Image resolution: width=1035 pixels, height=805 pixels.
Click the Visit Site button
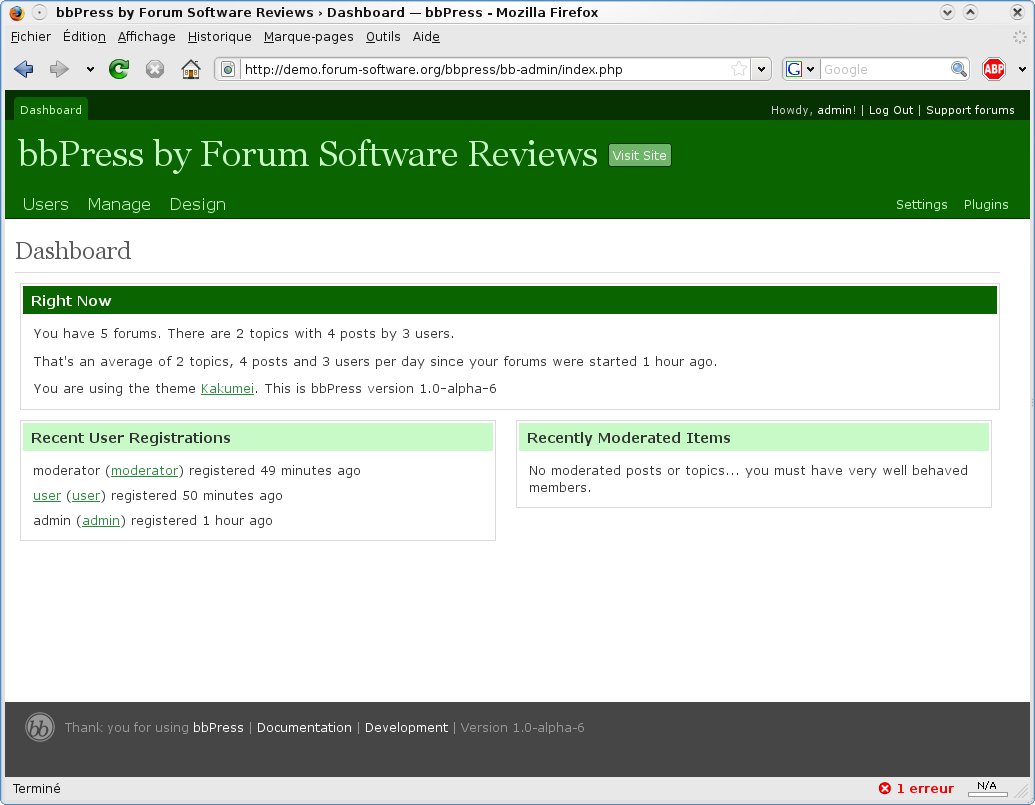[640, 155]
